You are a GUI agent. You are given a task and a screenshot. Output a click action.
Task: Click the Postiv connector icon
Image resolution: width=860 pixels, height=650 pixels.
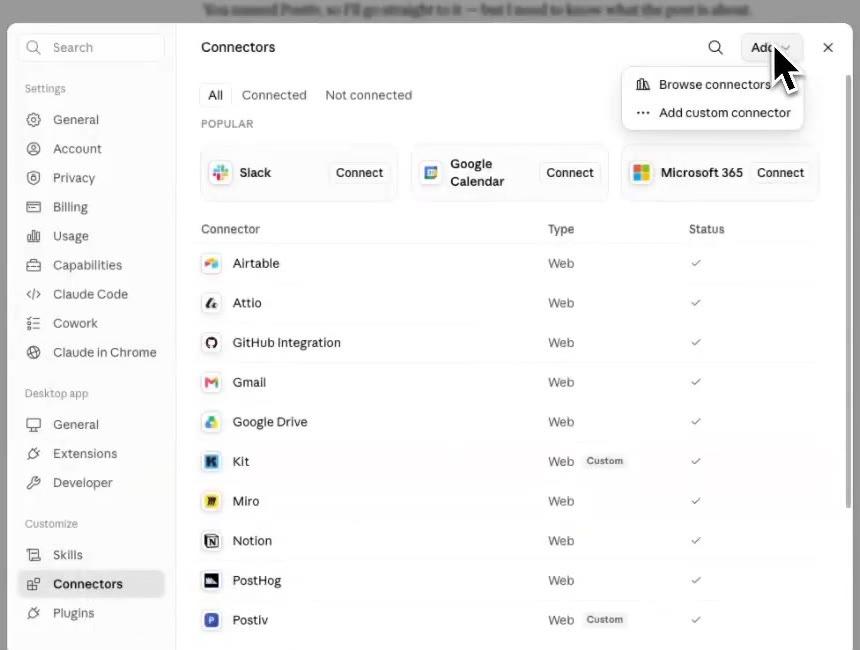coord(211,620)
